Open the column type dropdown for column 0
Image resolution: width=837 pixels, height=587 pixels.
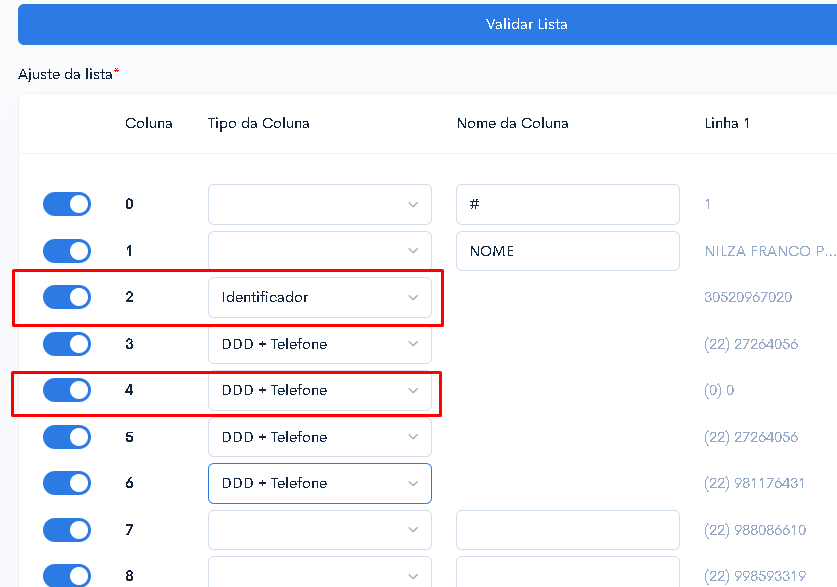point(320,204)
